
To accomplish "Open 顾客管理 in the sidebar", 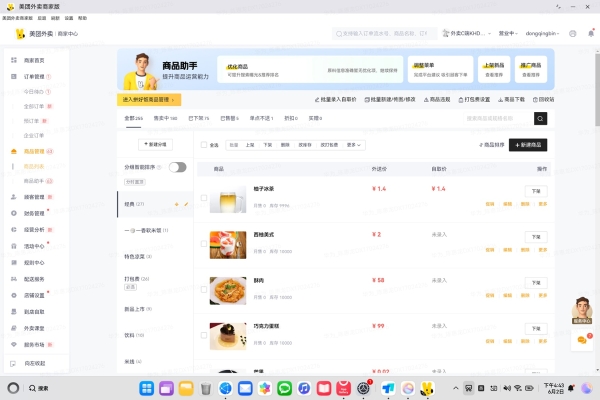I will tap(34, 197).
